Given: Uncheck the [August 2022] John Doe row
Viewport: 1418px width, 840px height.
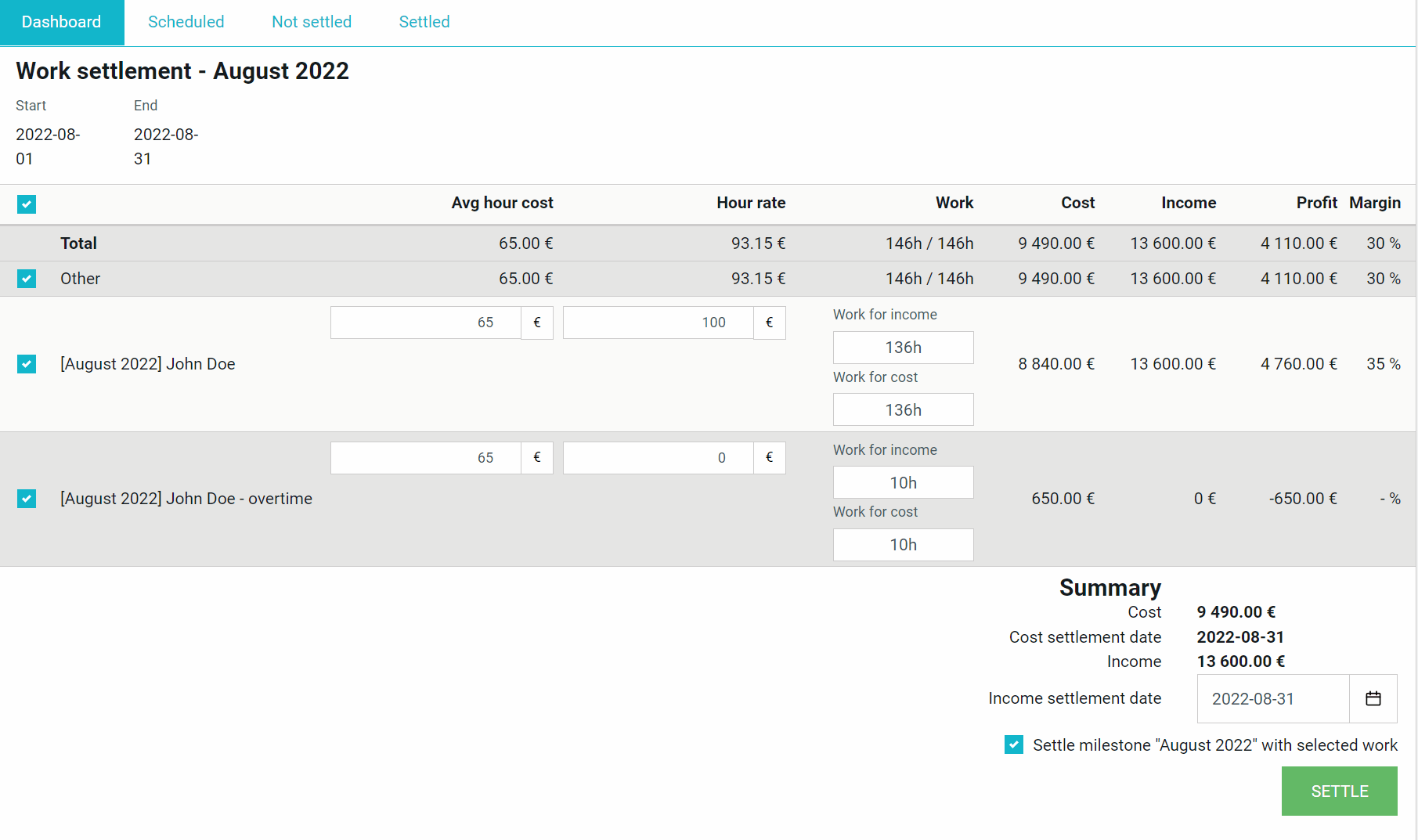Looking at the screenshot, I should click(27, 364).
